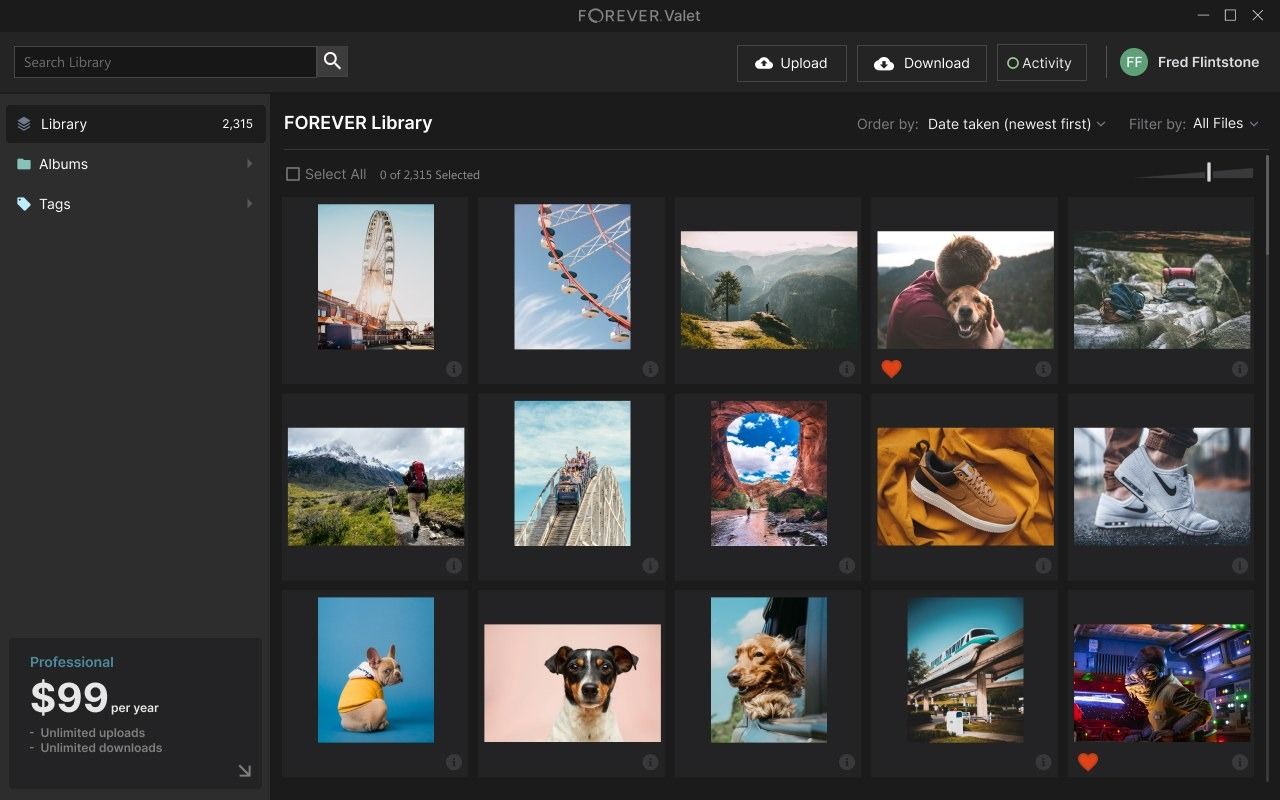The image size is (1280, 800).
Task: Select the white Ferris wheel thumbnail
Action: [376, 277]
